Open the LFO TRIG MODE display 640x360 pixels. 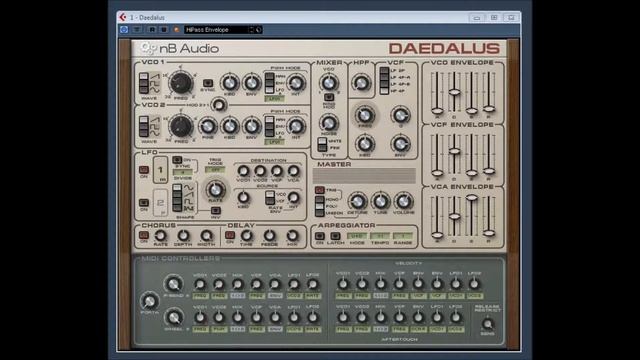(x=215, y=169)
